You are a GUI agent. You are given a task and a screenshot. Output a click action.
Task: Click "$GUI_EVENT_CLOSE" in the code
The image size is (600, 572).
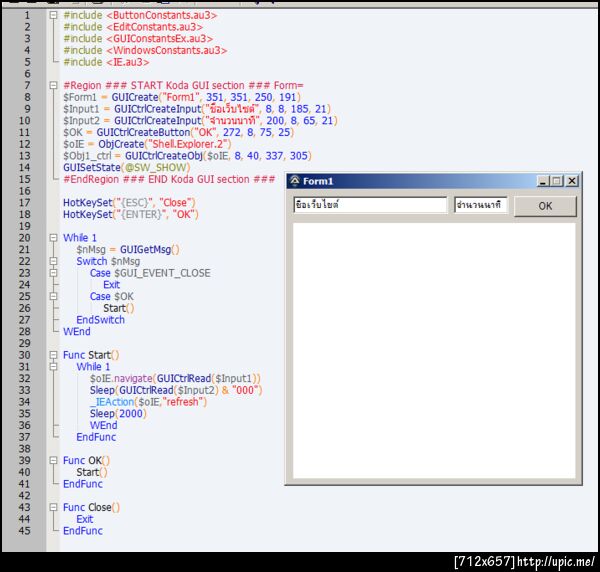(162, 273)
